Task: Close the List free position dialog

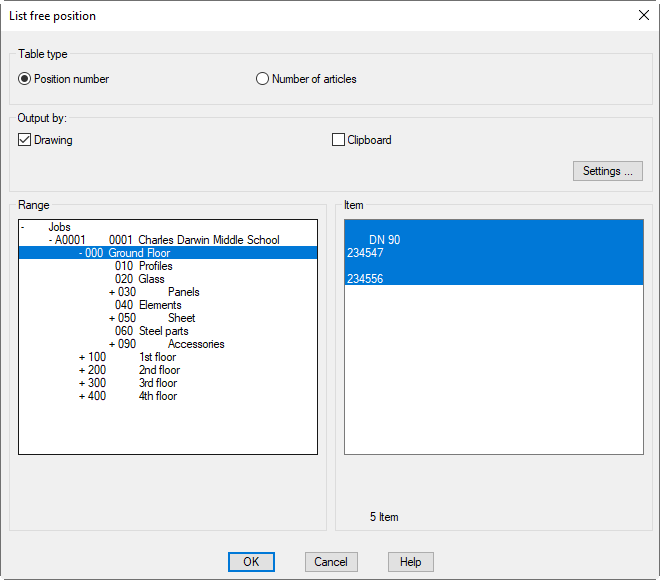Action: (x=643, y=15)
